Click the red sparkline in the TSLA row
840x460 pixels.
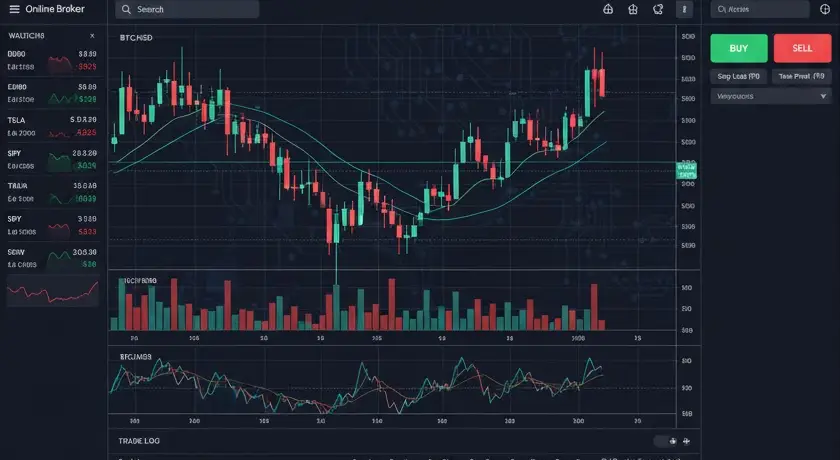point(59,132)
